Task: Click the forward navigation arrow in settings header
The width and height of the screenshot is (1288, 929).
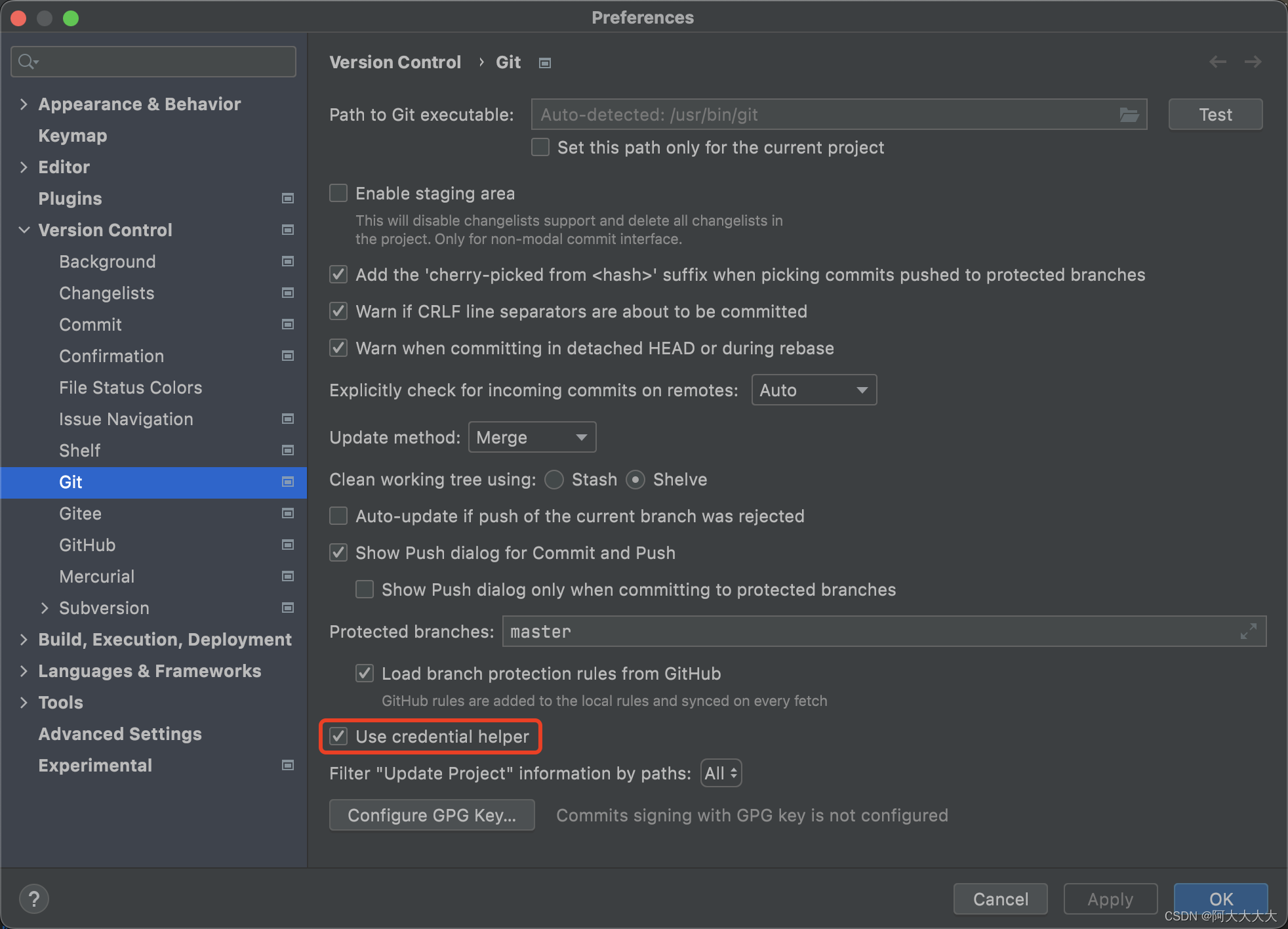Action: coord(1253,61)
